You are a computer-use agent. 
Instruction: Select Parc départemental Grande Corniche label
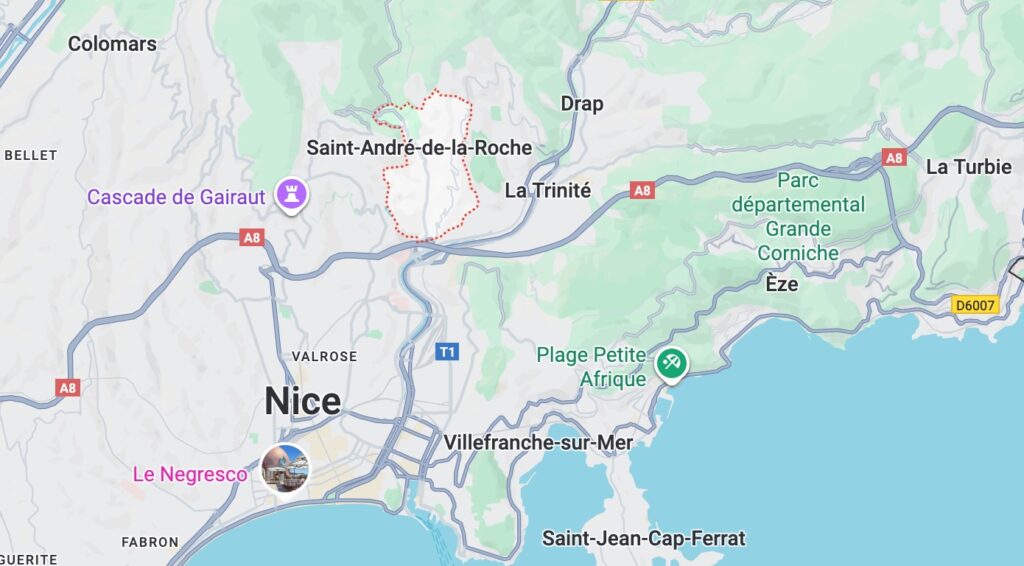(798, 216)
